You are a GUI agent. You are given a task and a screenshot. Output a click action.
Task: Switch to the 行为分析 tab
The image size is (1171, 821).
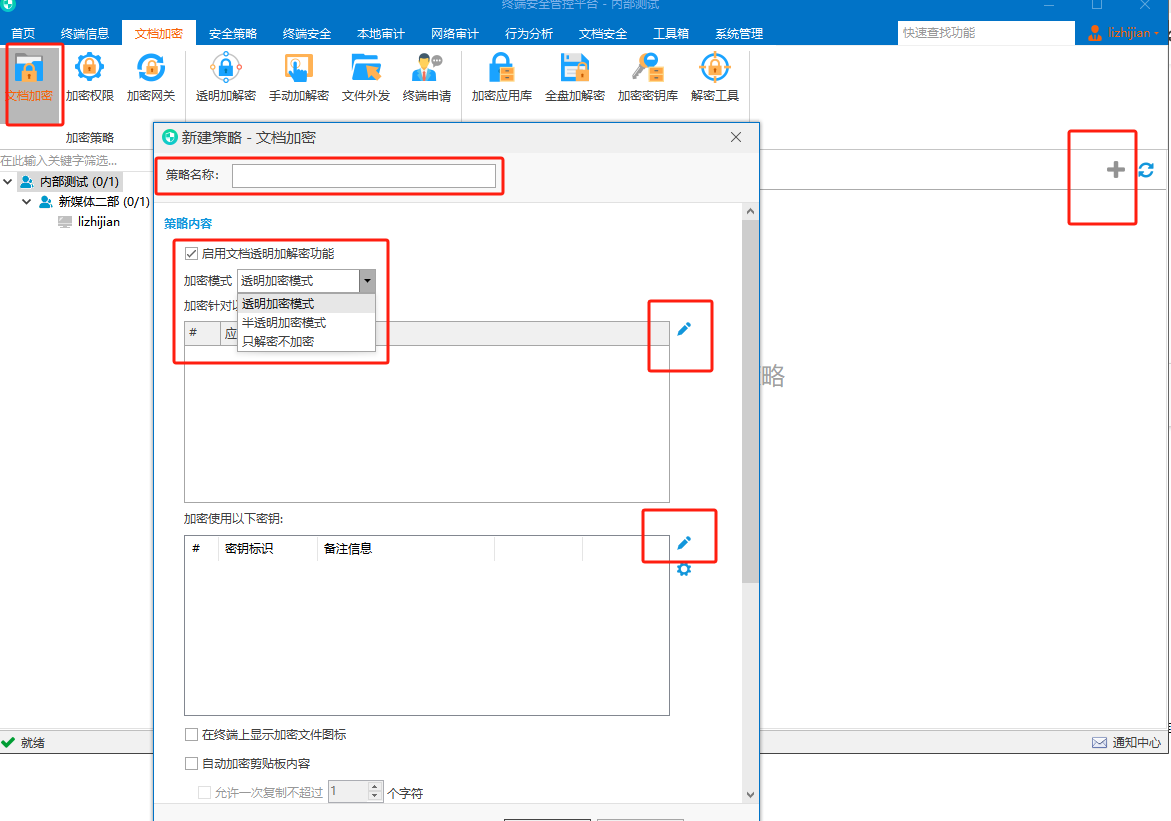529,34
